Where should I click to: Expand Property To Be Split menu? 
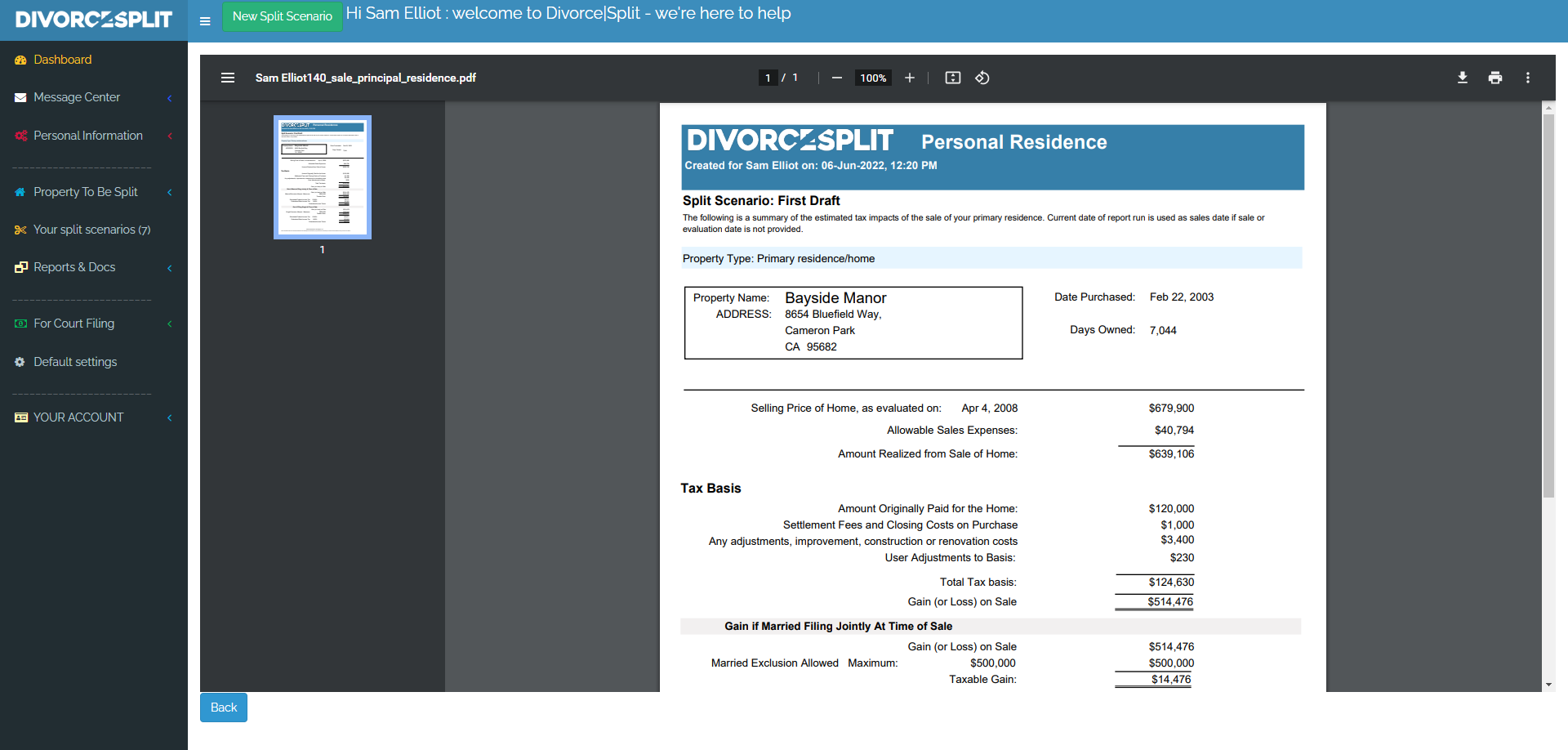click(x=85, y=192)
